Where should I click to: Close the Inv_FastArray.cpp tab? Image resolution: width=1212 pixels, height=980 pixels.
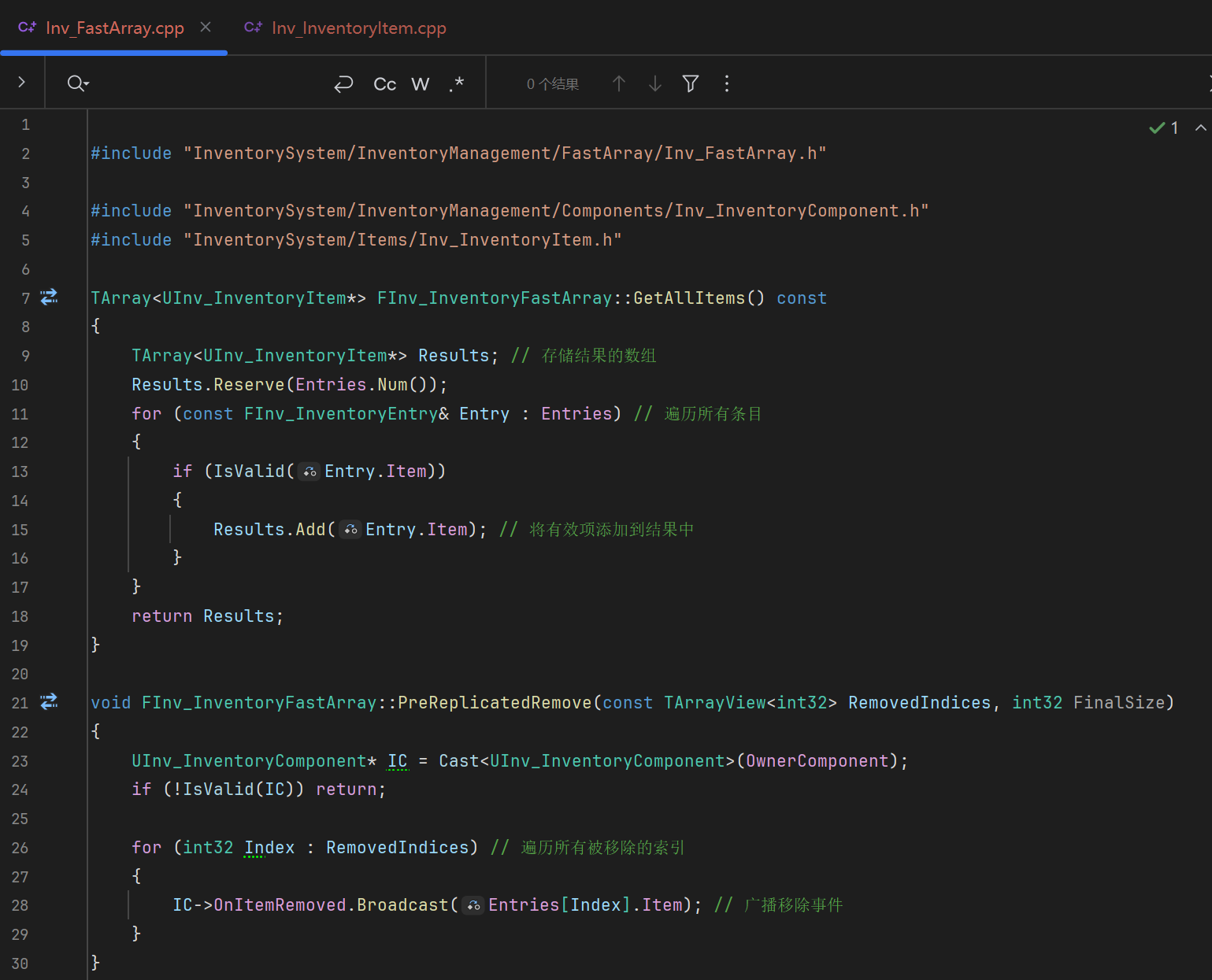coord(206,28)
